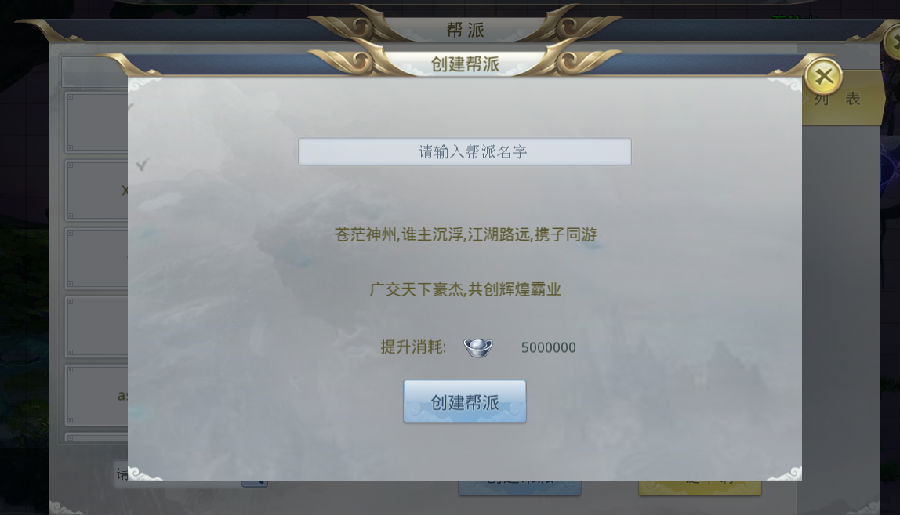Select the 5000000 cost amount
The width and height of the screenshot is (900, 515).
click(548, 347)
